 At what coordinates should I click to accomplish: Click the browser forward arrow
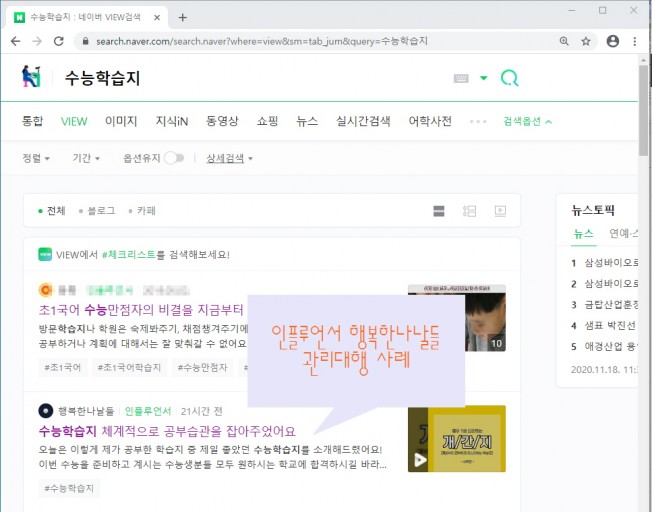pyautogui.click(x=37, y=41)
